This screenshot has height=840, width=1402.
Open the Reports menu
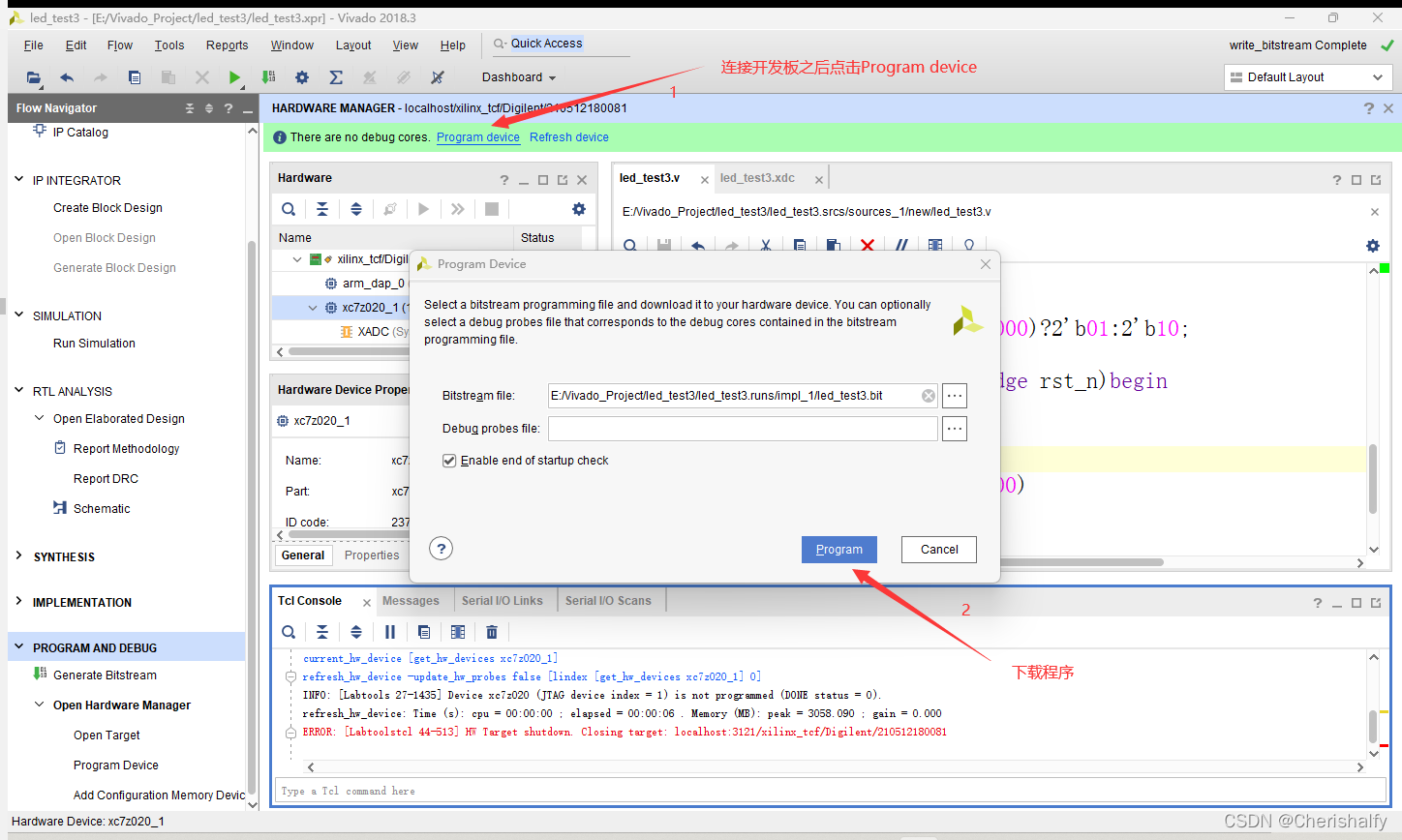227,45
